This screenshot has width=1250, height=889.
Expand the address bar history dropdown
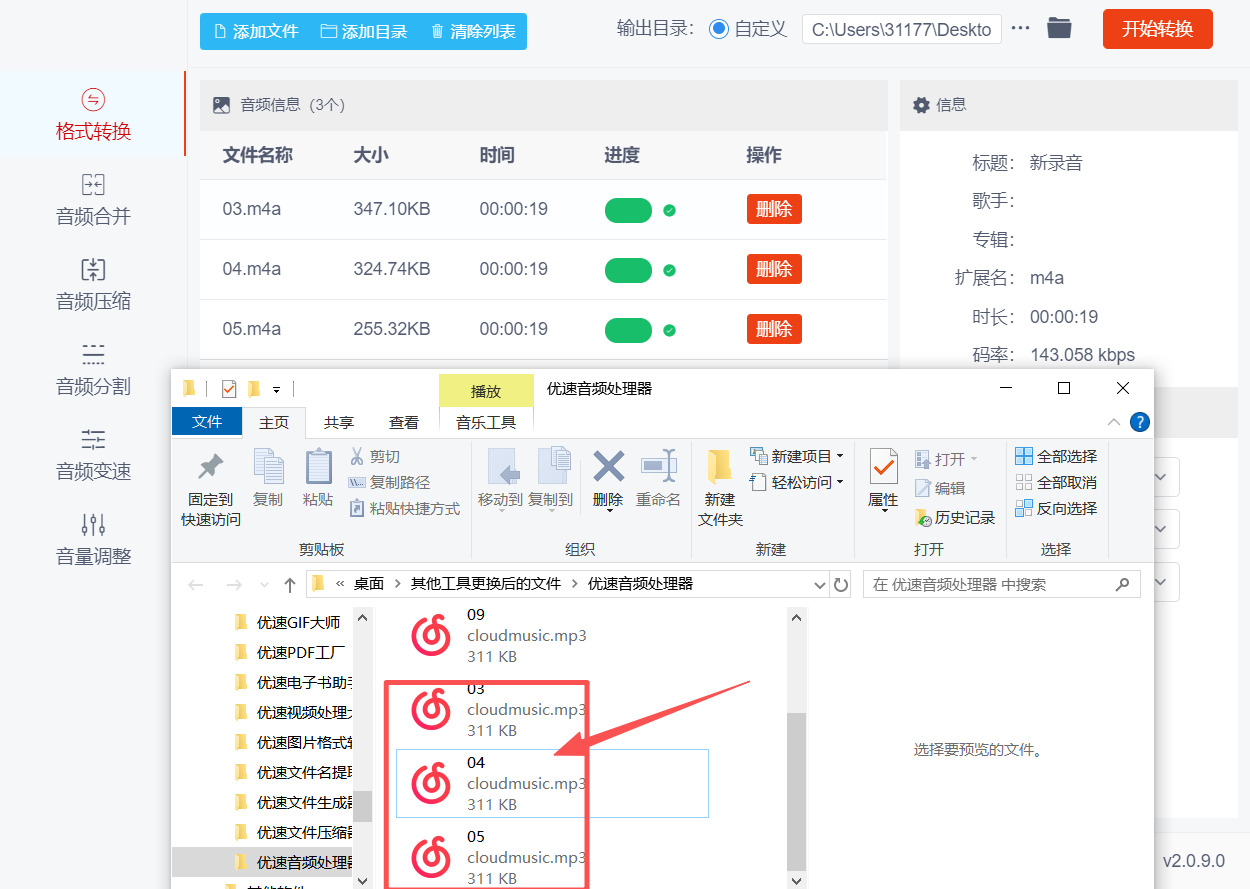820,584
